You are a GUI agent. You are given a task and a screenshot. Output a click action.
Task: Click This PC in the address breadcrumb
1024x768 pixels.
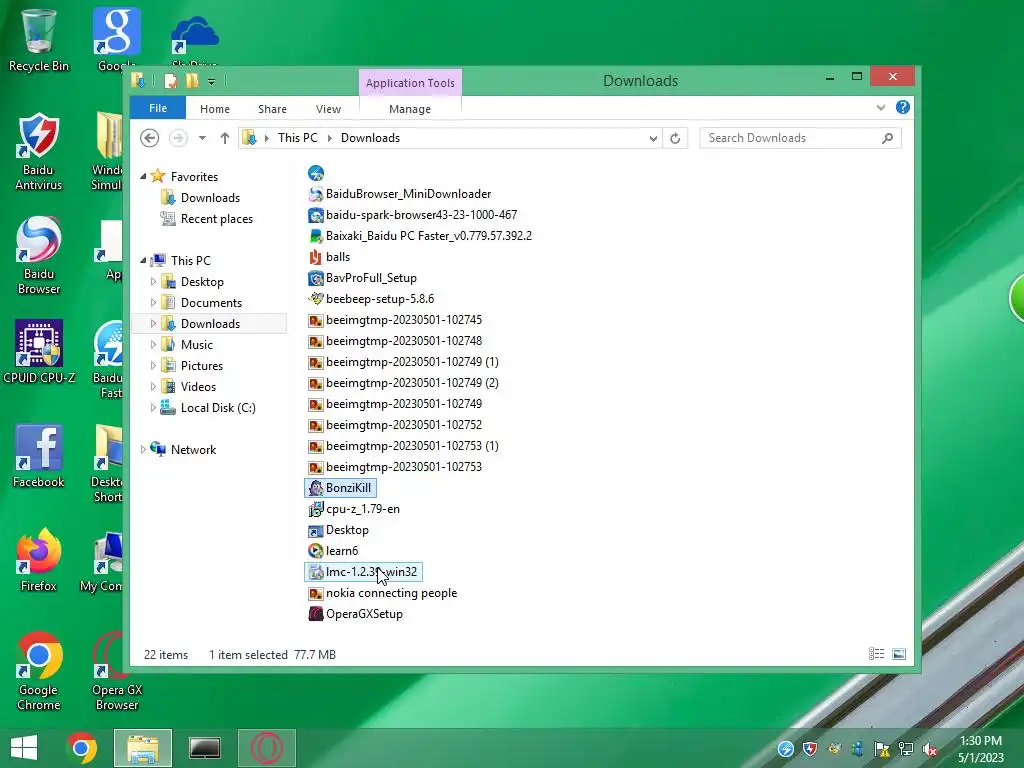[298, 138]
